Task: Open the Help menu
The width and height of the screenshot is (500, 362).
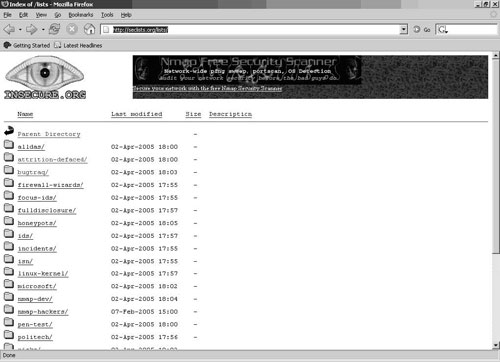Action: (126, 15)
